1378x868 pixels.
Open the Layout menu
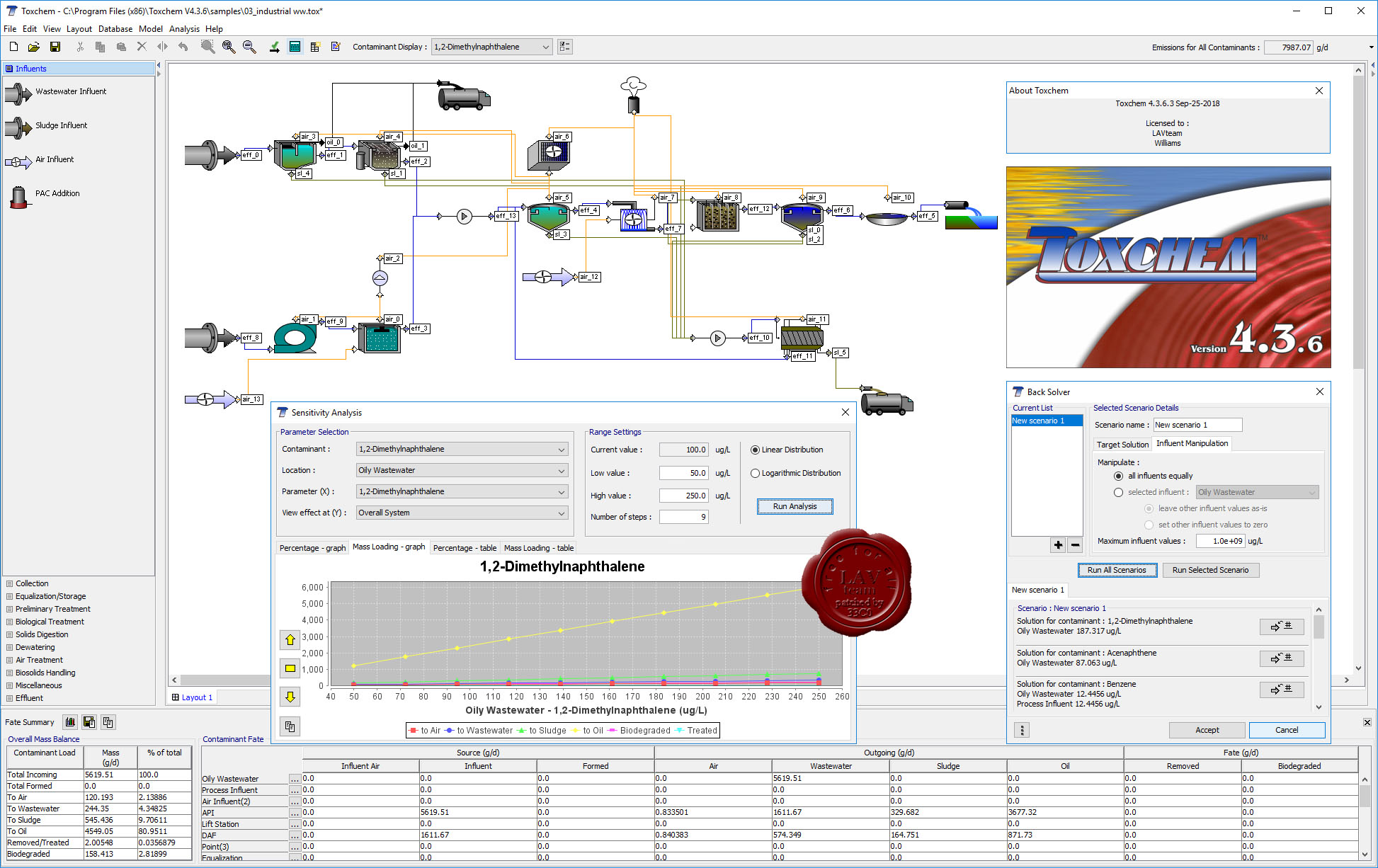(x=79, y=29)
